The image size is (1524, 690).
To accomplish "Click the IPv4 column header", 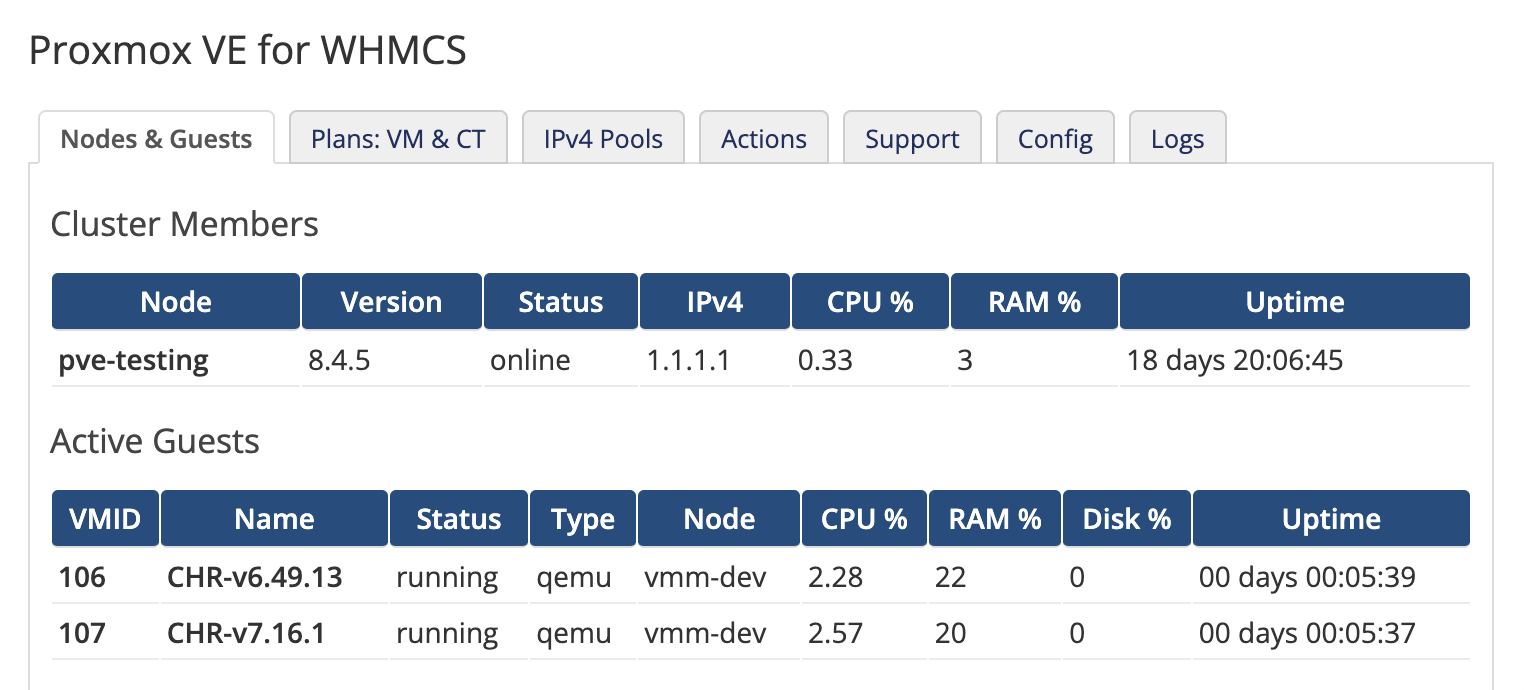I will pyautogui.click(x=715, y=301).
